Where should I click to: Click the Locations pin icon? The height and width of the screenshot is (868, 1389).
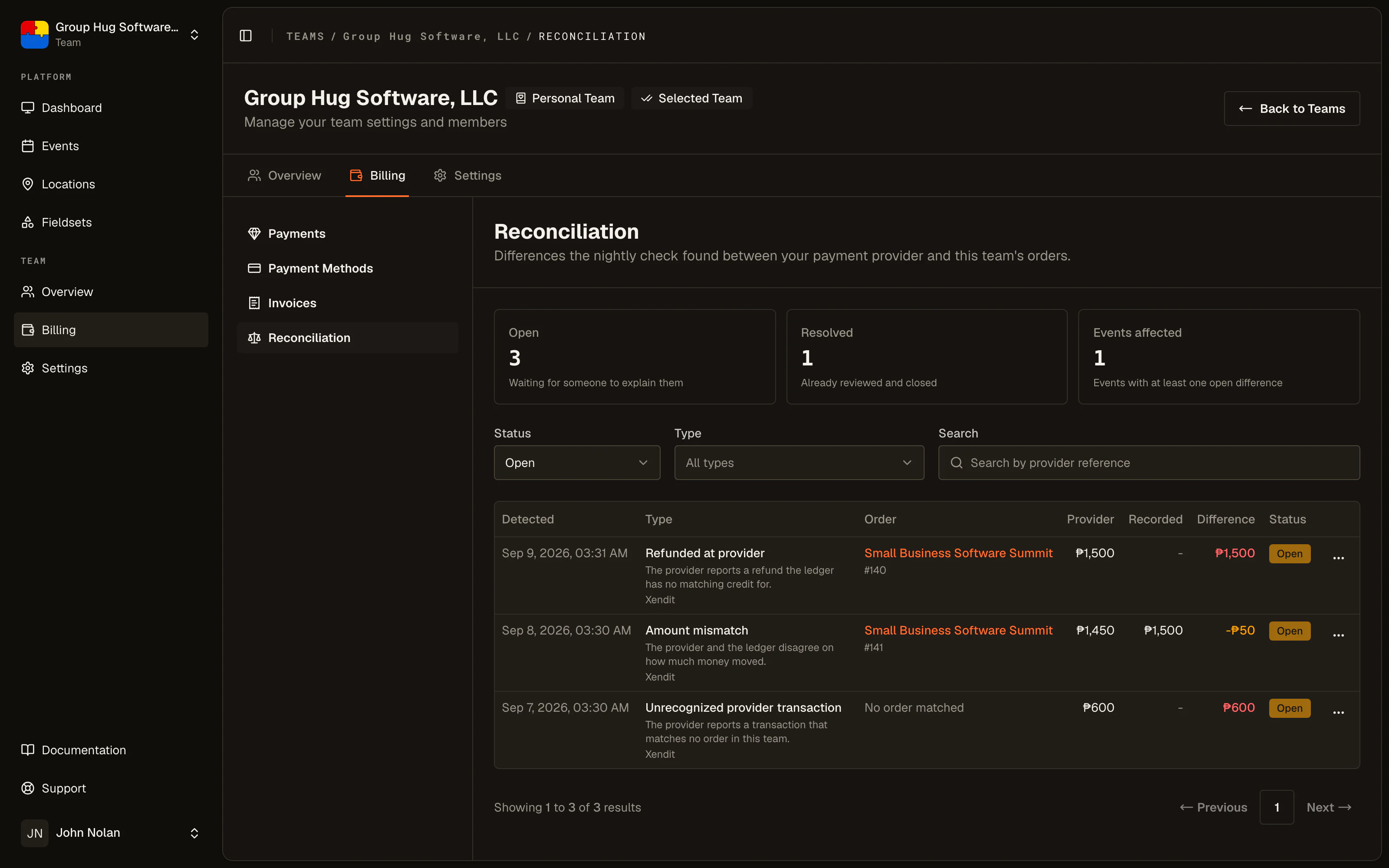[27, 184]
